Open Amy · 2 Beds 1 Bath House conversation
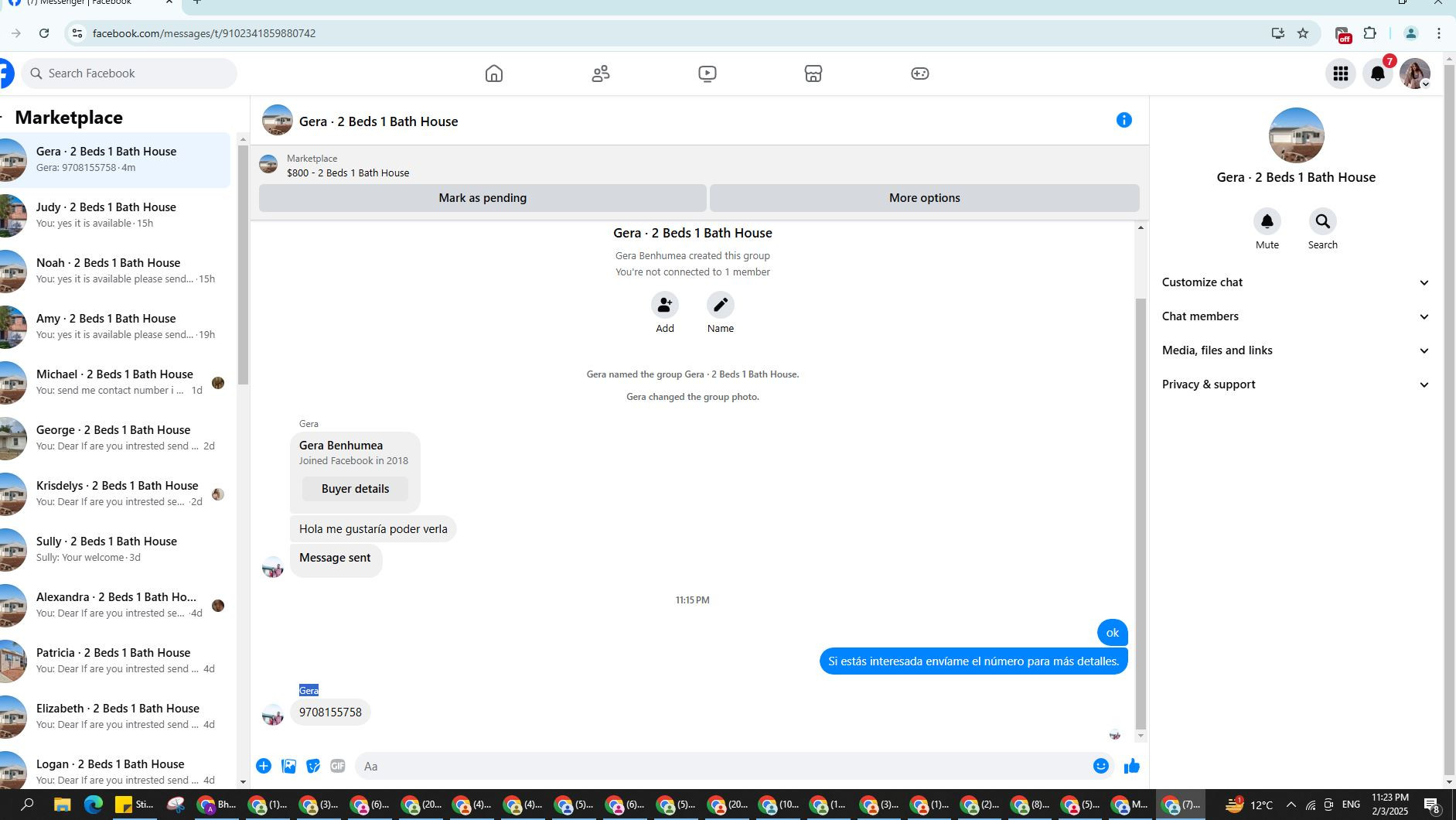Image resolution: width=1456 pixels, height=820 pixels. pos(115,326)
